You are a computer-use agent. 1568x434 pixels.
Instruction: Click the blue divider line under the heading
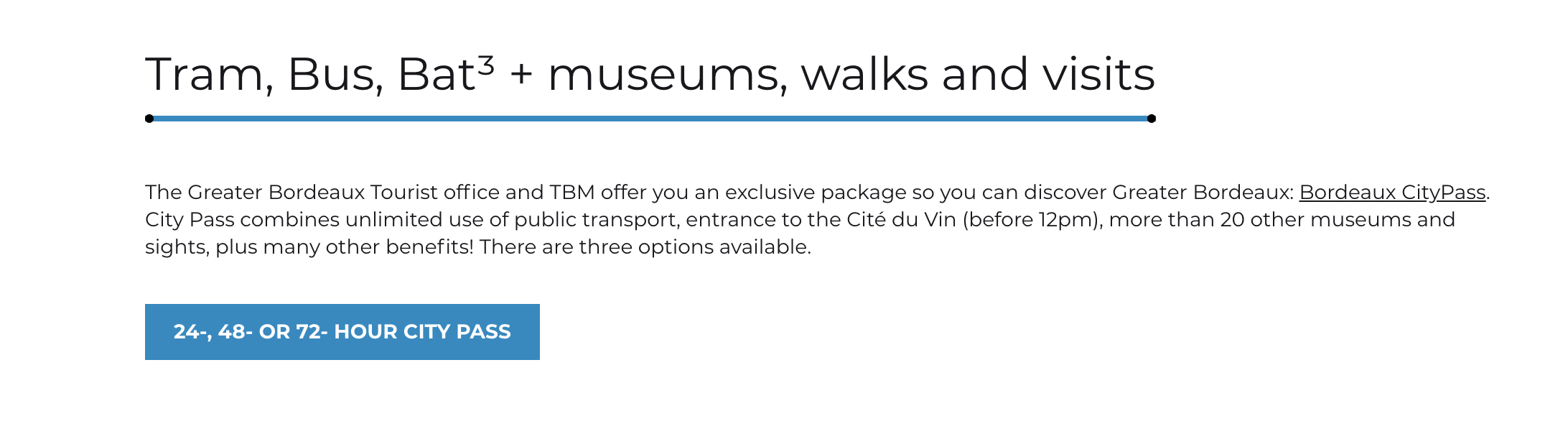point(650,119)
